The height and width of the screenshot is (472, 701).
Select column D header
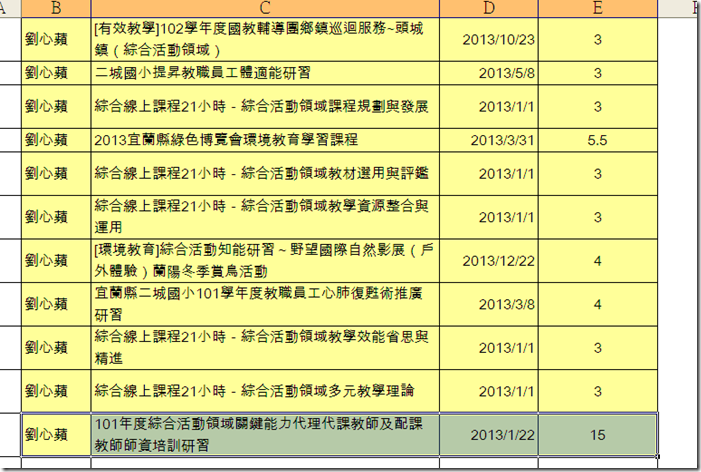point(488,9)
